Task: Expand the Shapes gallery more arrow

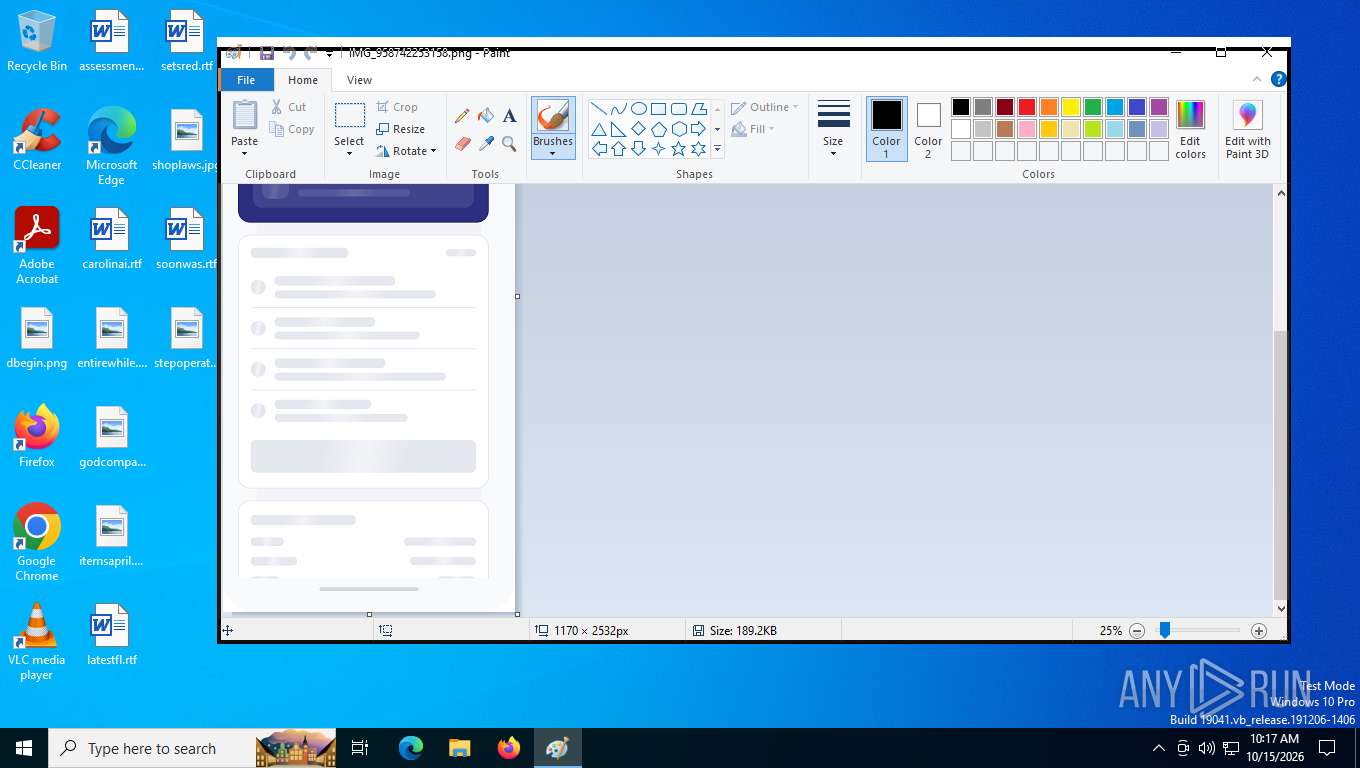Action: tap(717, 149)
